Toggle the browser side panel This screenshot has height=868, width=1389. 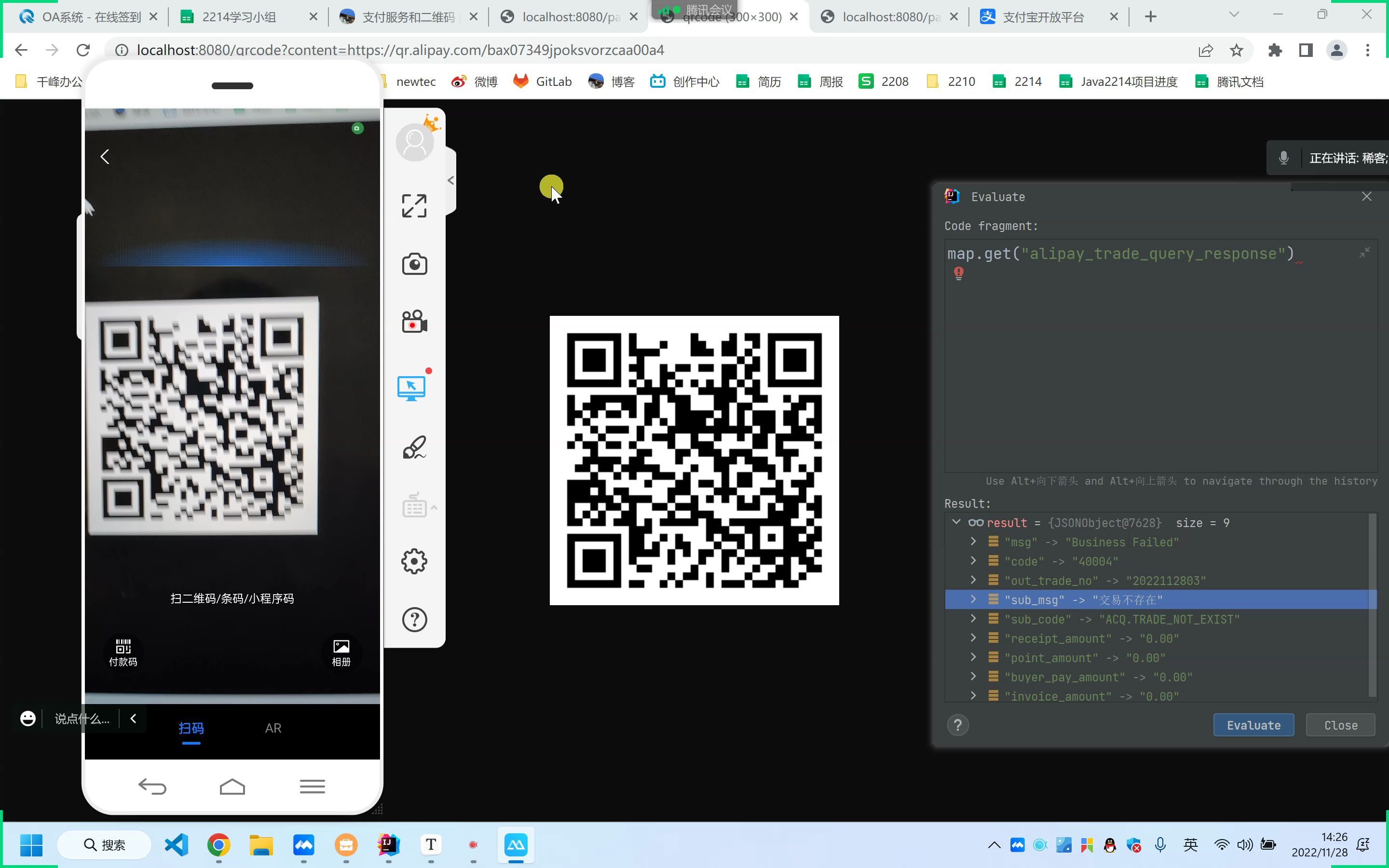click(1306, 50)
